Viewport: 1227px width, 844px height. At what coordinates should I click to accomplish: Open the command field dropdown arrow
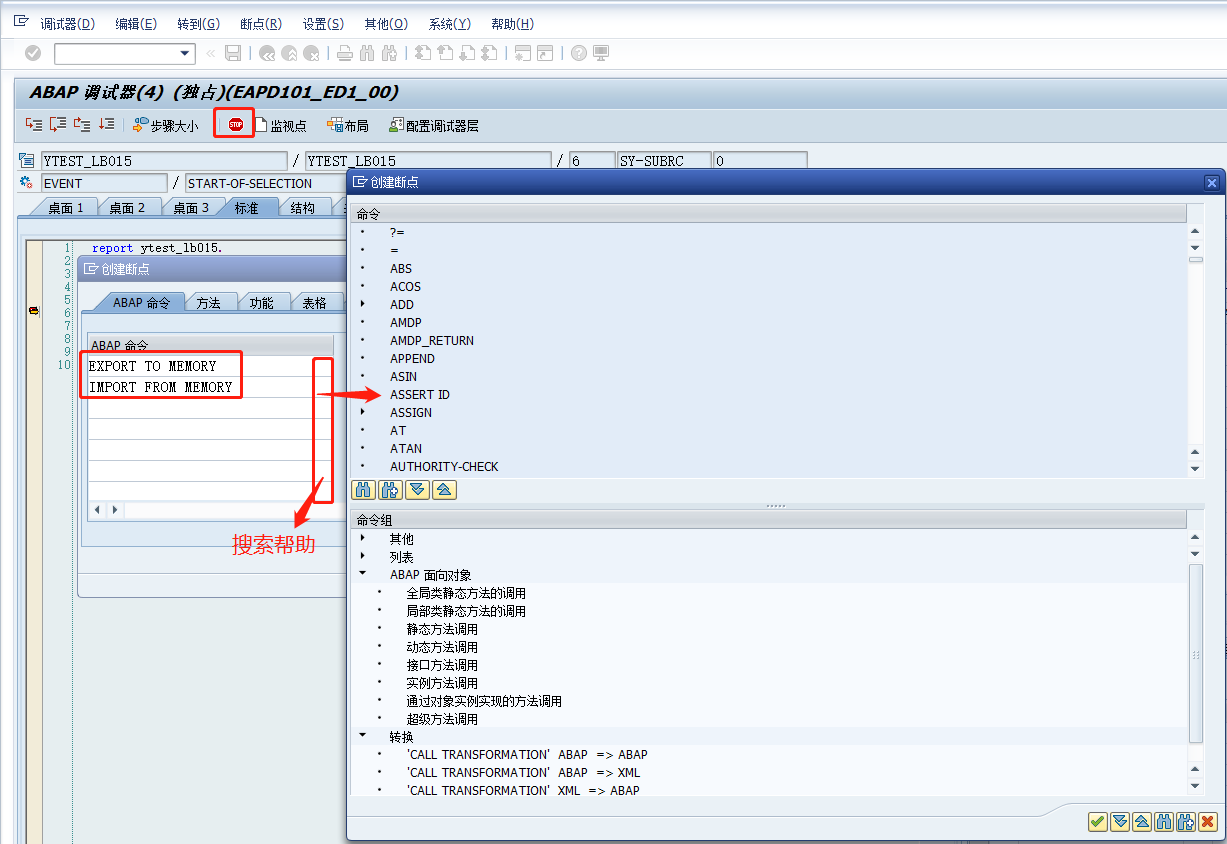185,54
